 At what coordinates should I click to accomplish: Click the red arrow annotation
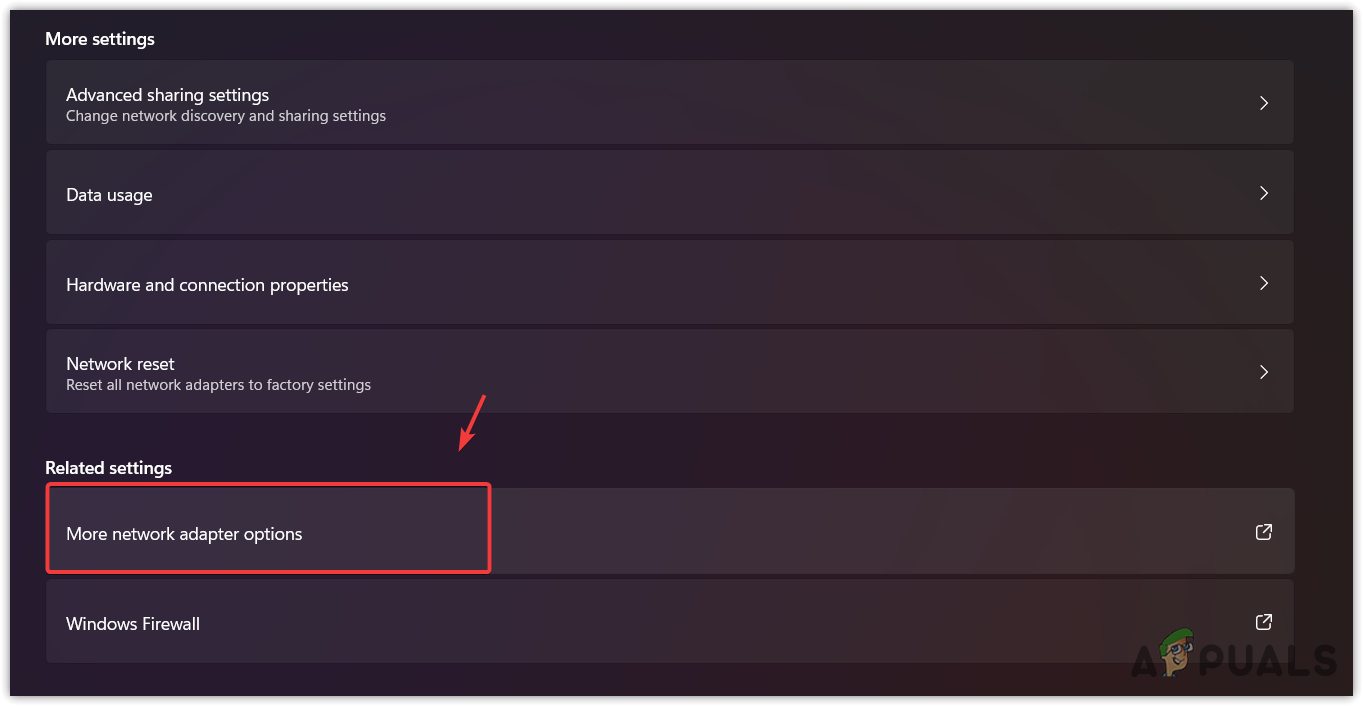[472, 422]
